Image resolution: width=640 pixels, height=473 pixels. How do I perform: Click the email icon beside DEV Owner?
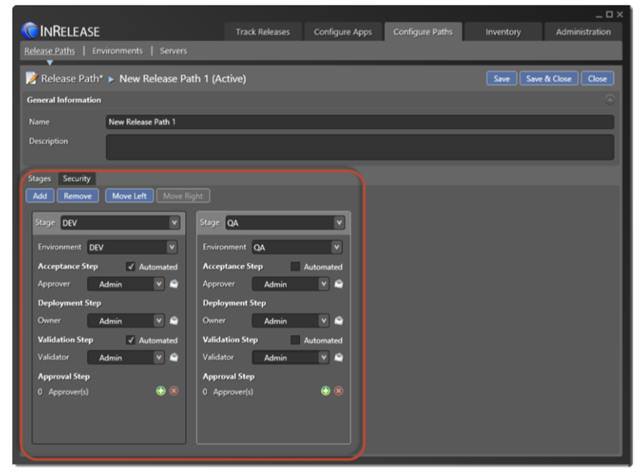click(174, 321)
